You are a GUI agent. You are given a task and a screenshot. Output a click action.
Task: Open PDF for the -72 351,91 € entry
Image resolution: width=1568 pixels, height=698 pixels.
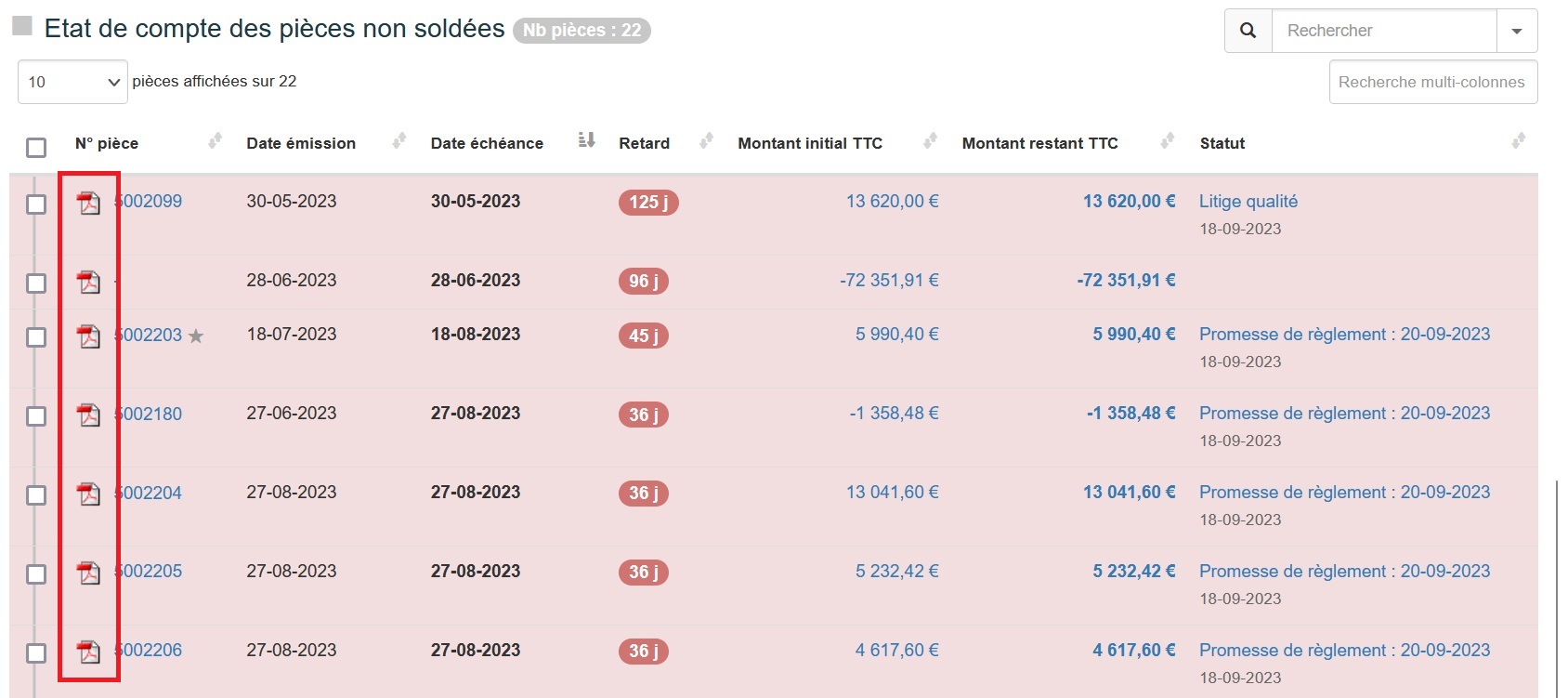point(88,282)
